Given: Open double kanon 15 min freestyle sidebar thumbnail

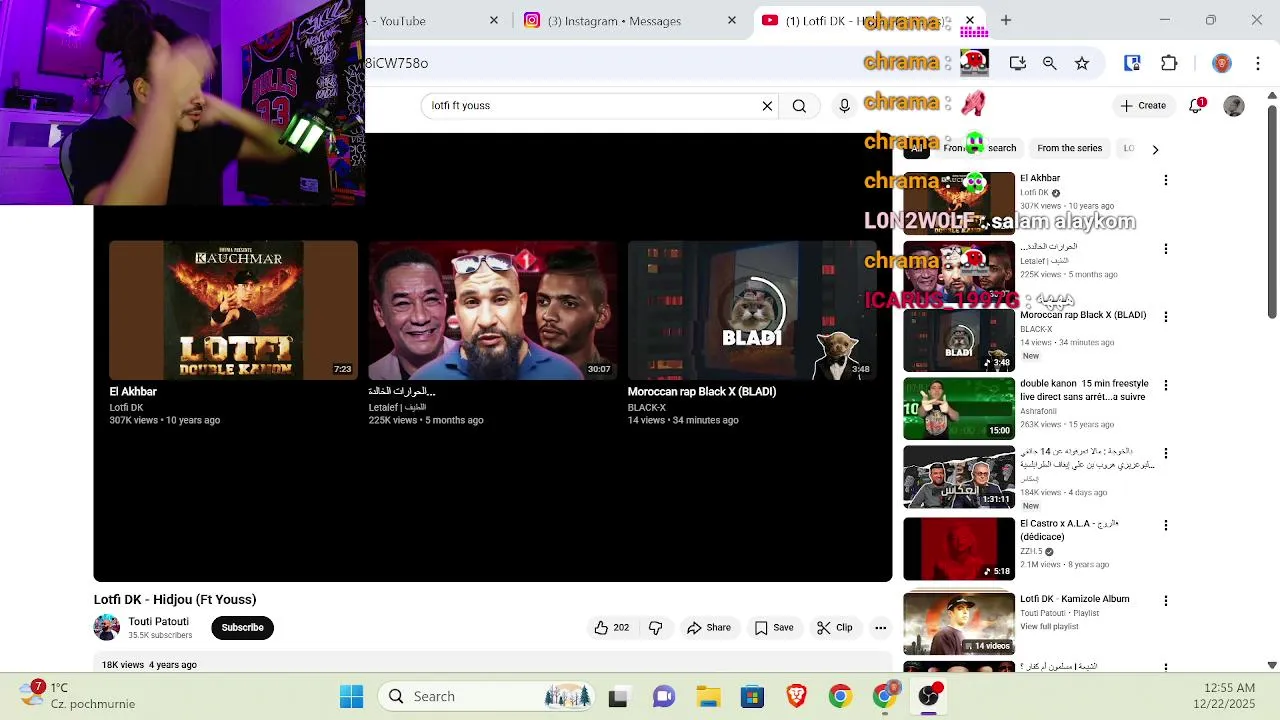Looking at the screenshot, I should point(959,408).
